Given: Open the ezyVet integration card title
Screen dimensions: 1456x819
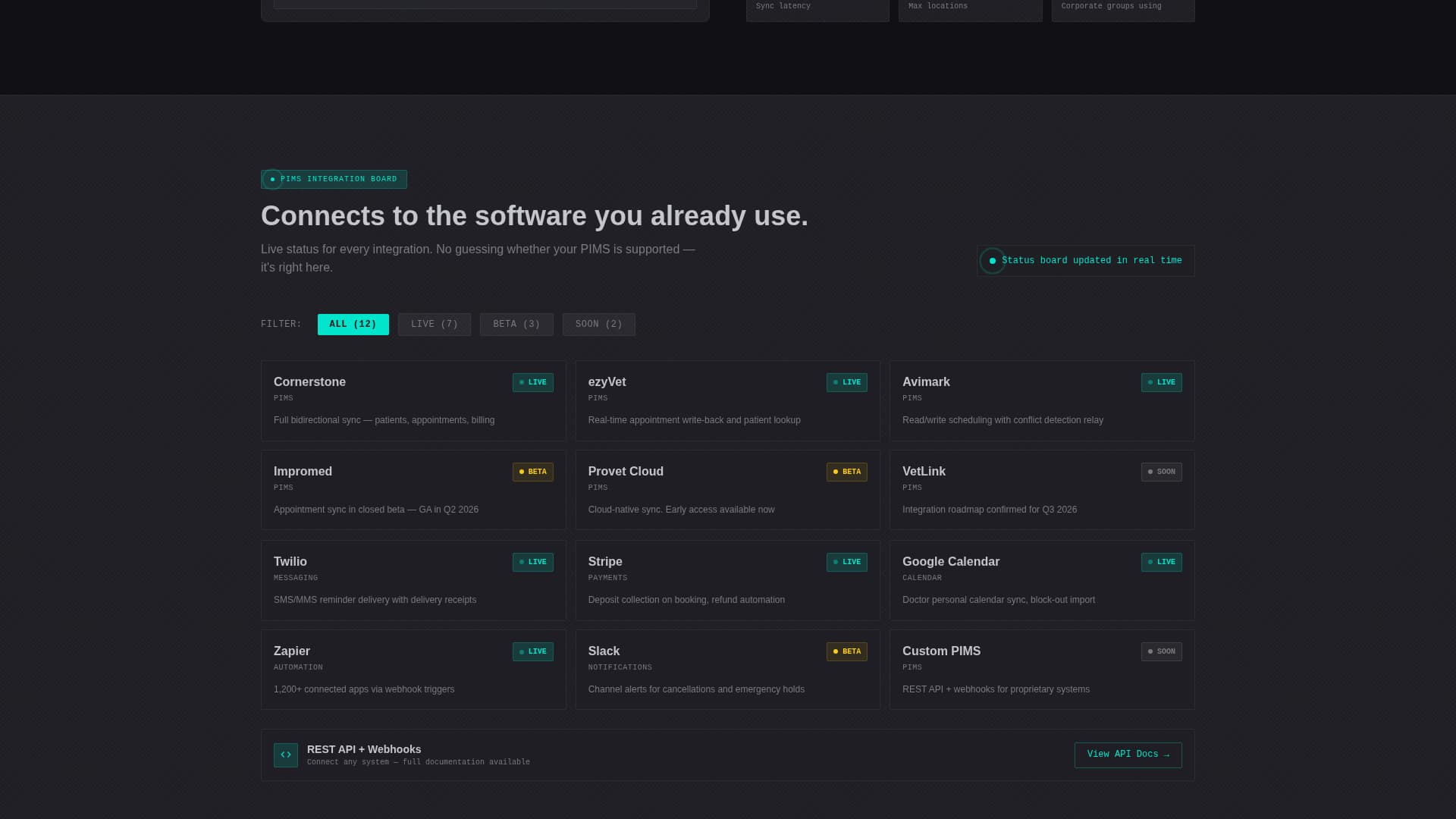Looking at the screenshot, I should point(607,382).
